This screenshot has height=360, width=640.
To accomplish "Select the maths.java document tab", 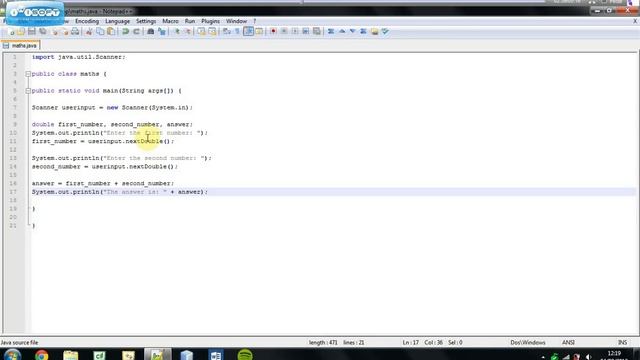I will click(20, 46).
